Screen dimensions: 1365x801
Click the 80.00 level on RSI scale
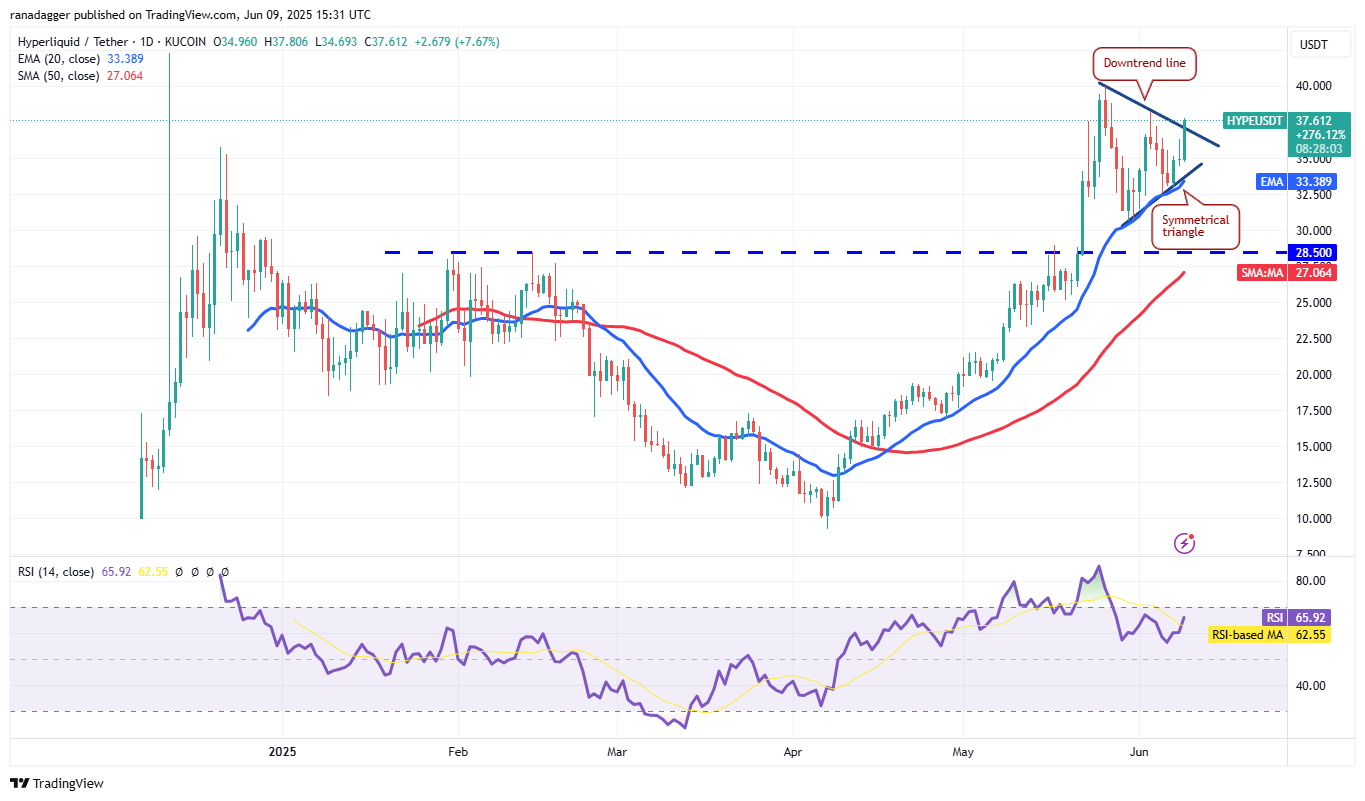click(x=1311, y=581)
